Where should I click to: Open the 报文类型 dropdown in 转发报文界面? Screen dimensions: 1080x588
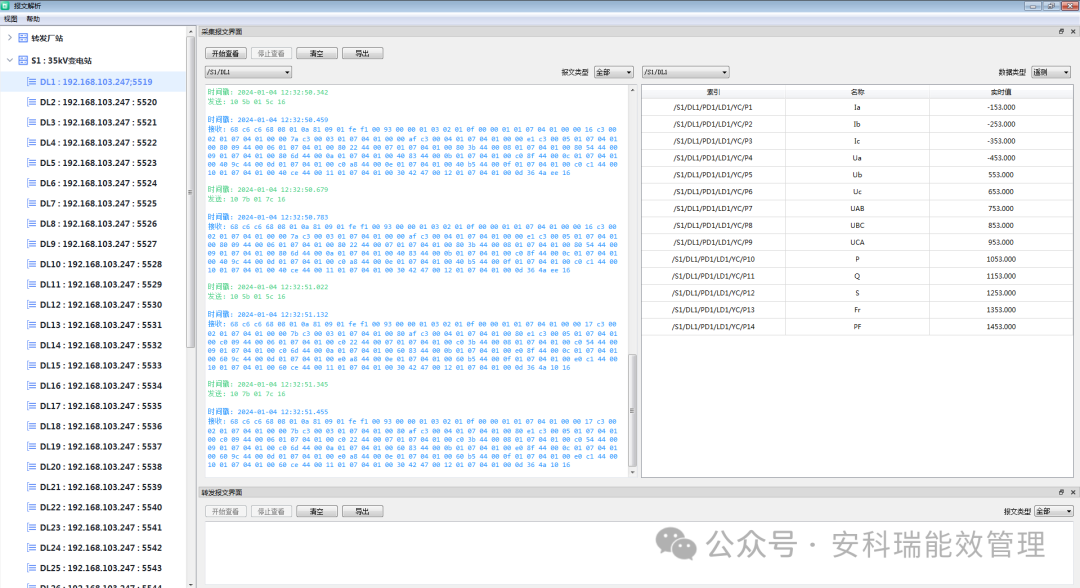(1054, 511)
